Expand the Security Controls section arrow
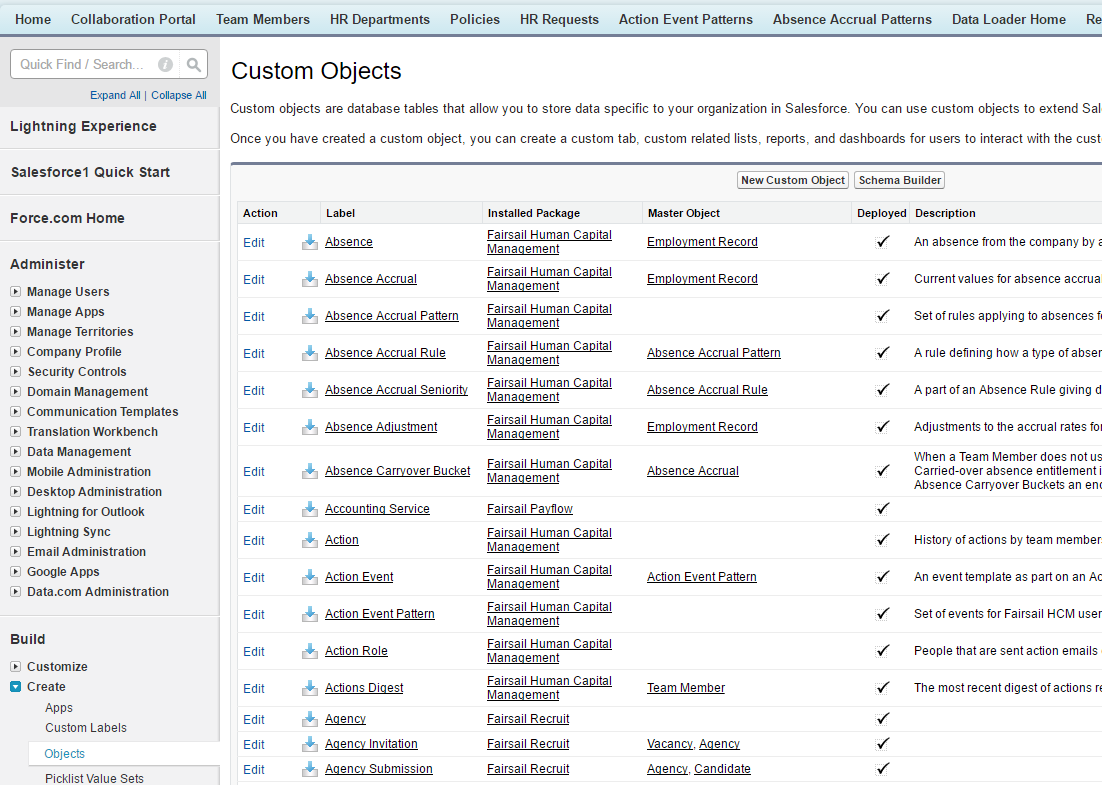Screen dimensions: 1102x785 pos(15,372)
